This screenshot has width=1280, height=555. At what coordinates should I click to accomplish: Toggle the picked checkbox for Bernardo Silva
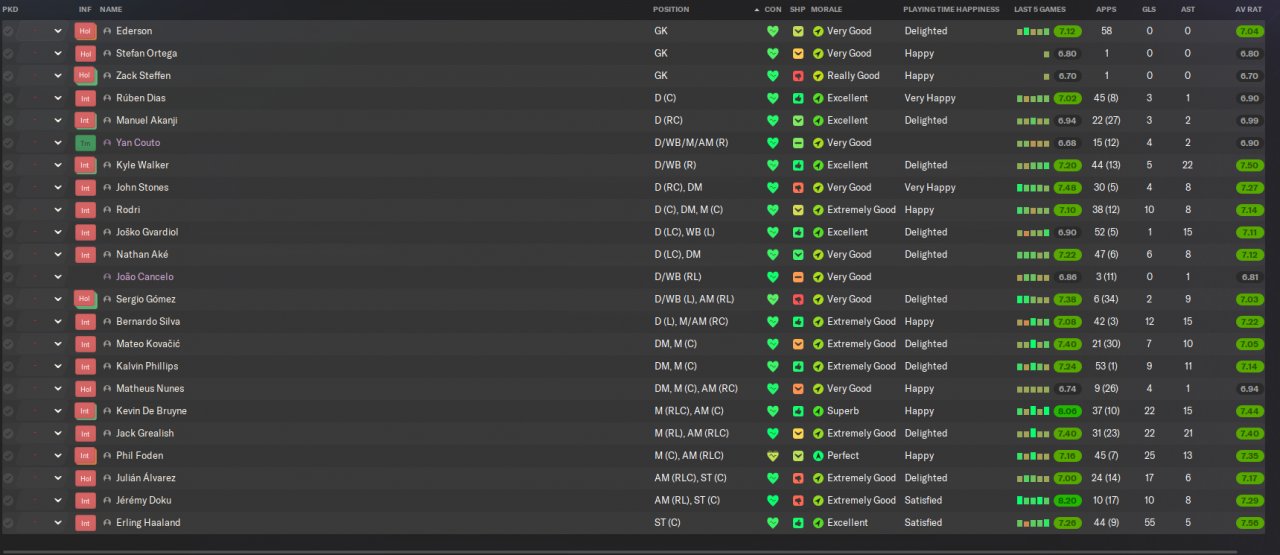tap(8, 322)
